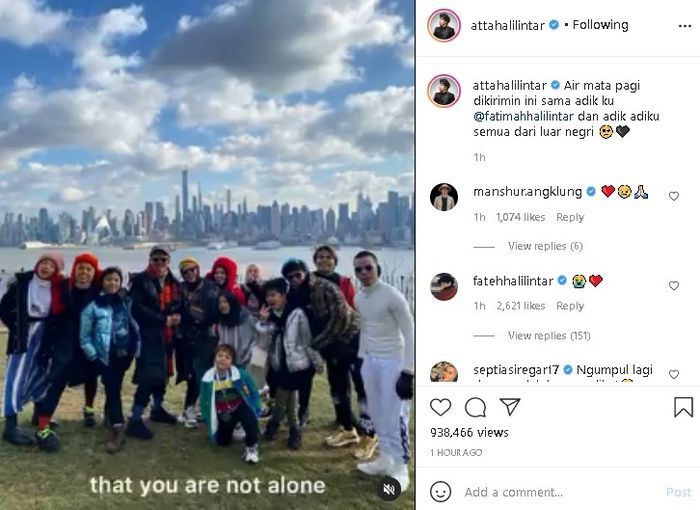Image resolution: width=700 pixels, height=510 pixels.
Task: Open the comment bubble icon
Action: [x=475, y=407]
